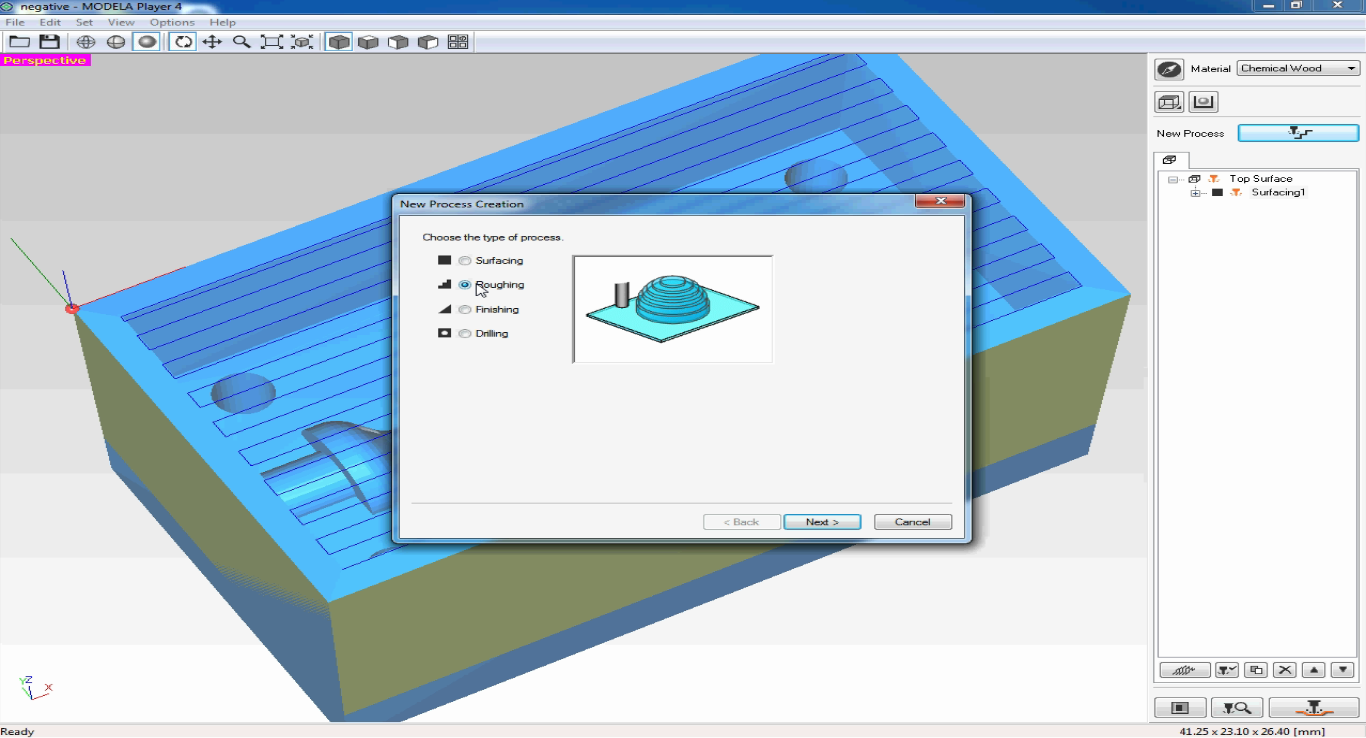Click the Fit to screen frame icon
Screen dimensions: 1366x738
[x=272, y=42]
